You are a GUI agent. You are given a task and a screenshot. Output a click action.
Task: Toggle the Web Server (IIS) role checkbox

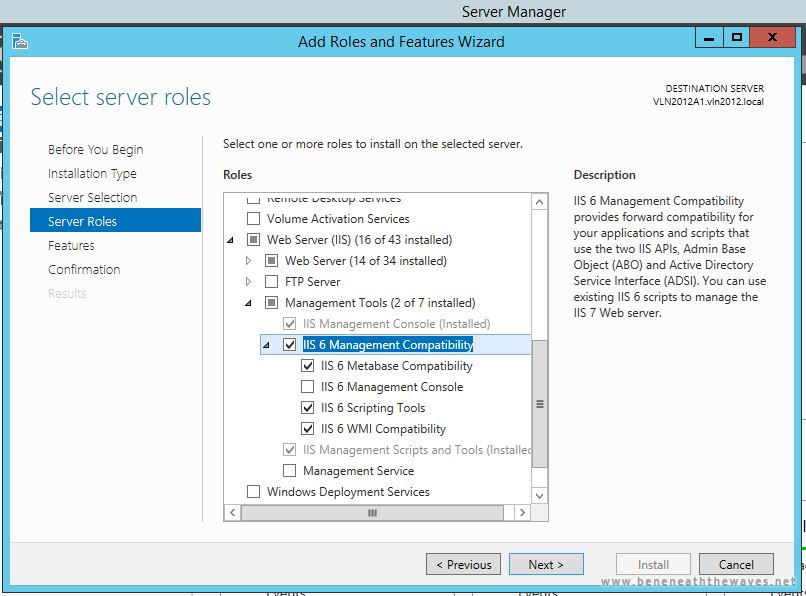[x=253, y=240]
